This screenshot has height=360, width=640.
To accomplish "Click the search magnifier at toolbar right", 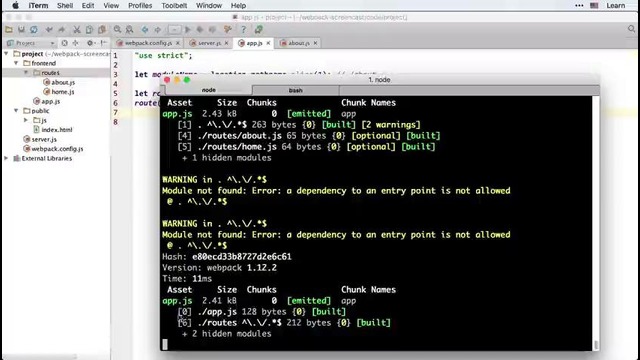I will (x=631, y=29).
